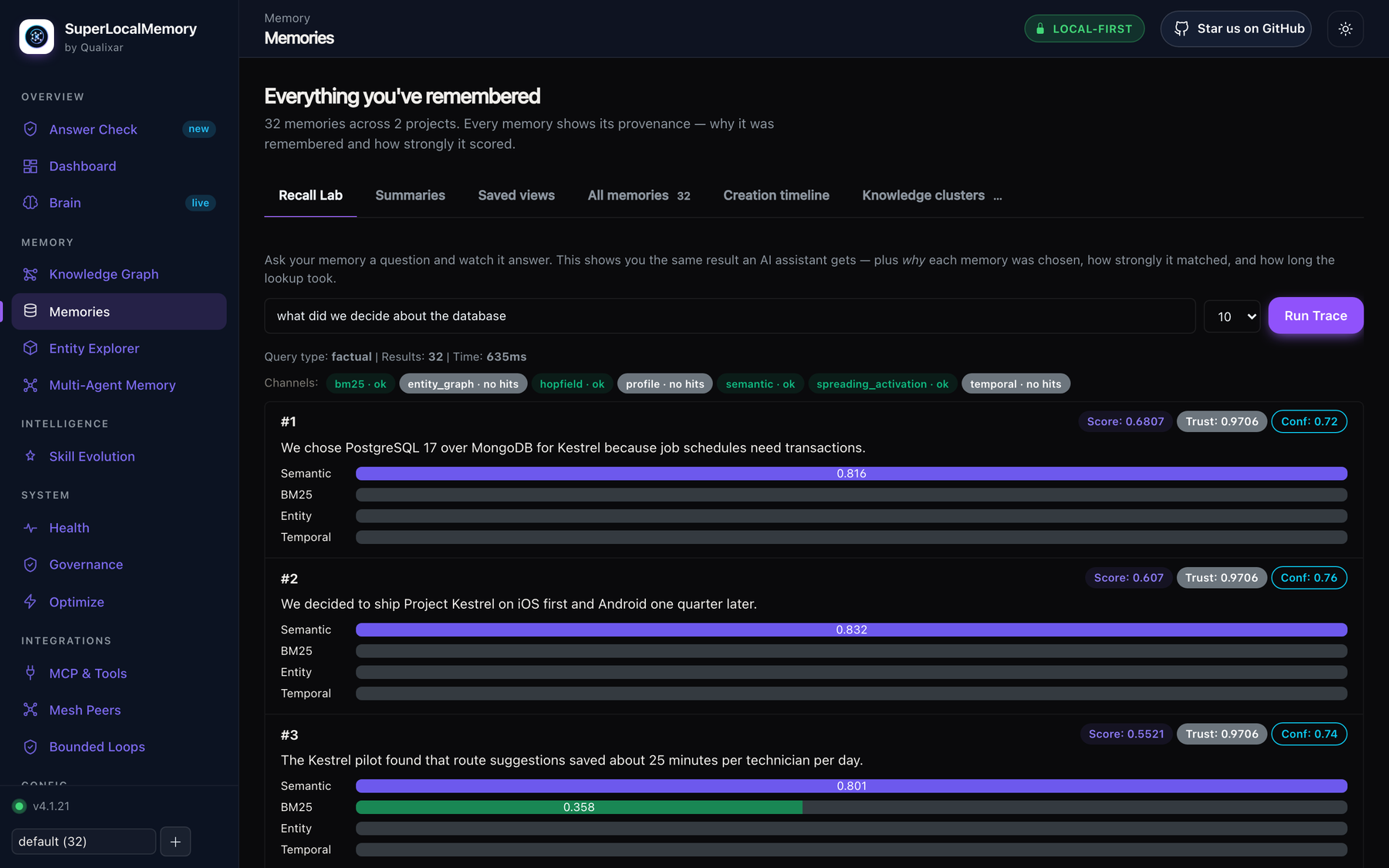Click the plus button beside profile selector
Image resolution: width=1389 pixels, height=868 pixels.
coord(175,841)
